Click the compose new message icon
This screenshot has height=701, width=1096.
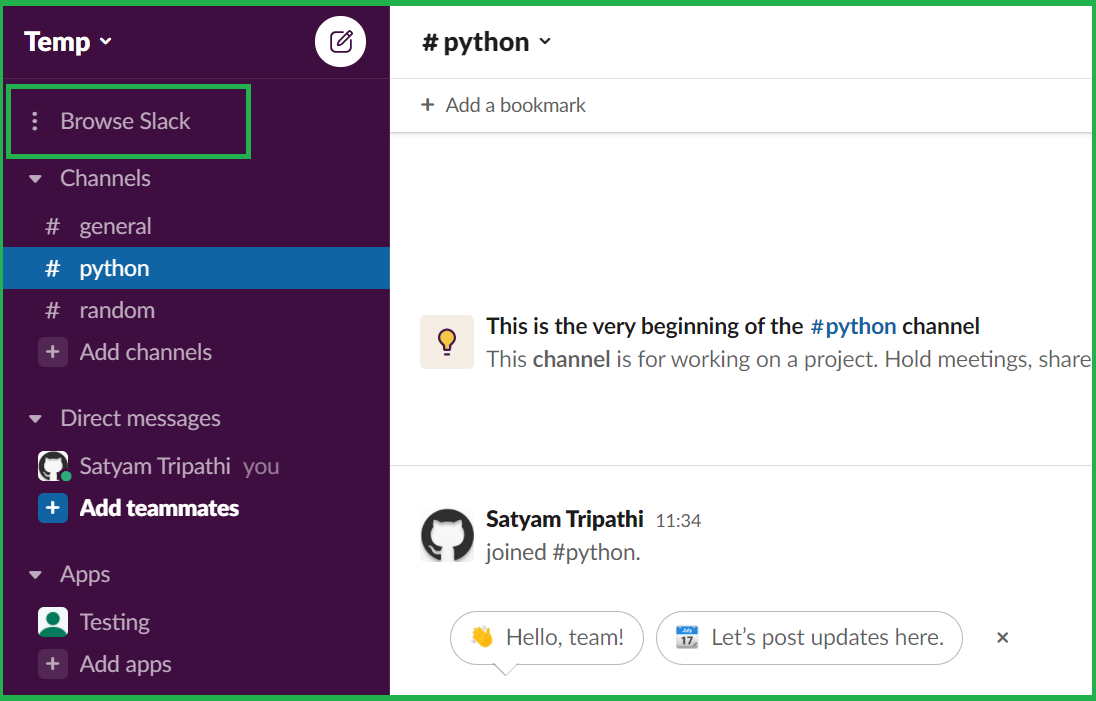(x=341, y=42)
